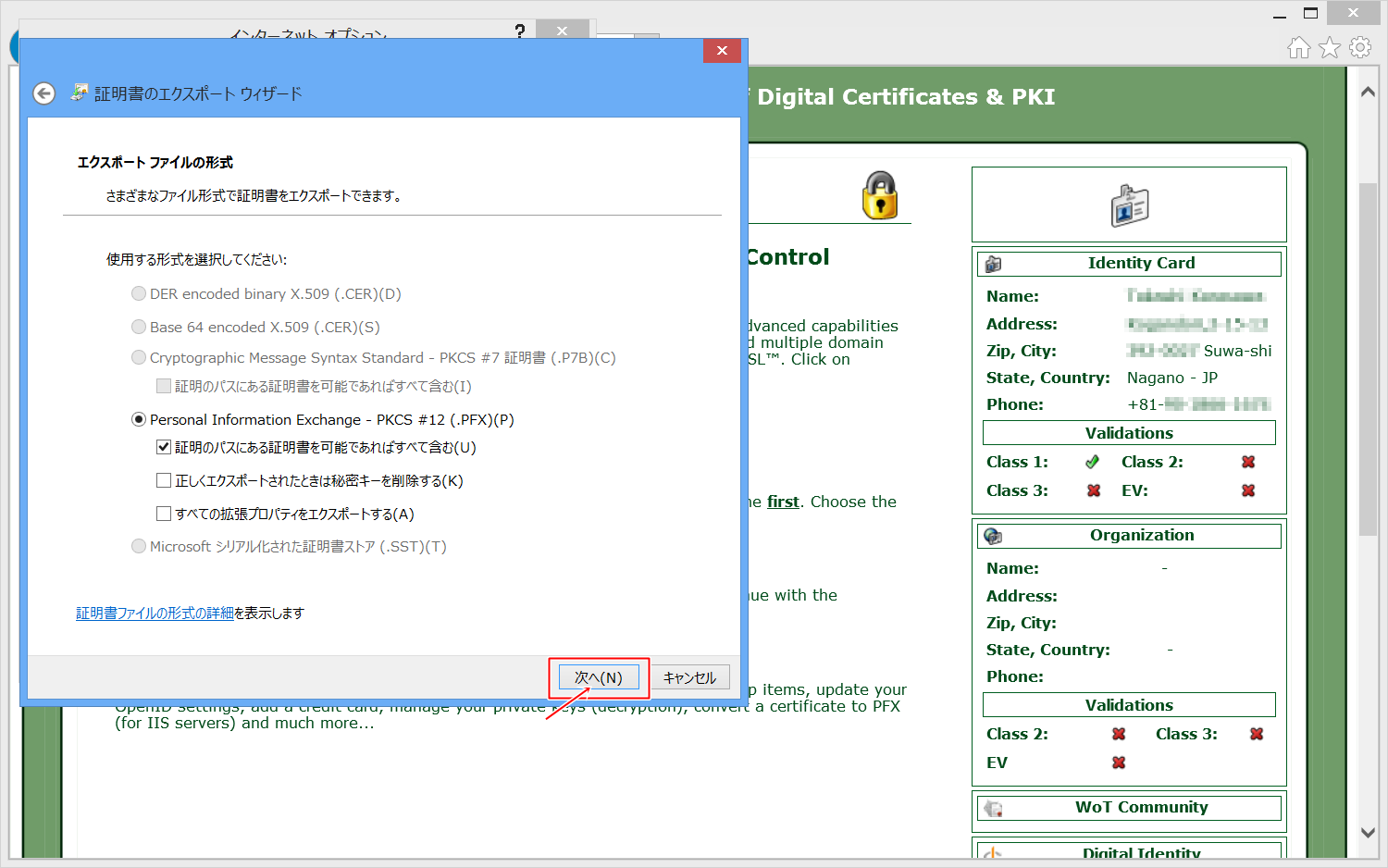1388x868 pixels.
Task: Click the browser Home icon
Action: click(1299, 48)
